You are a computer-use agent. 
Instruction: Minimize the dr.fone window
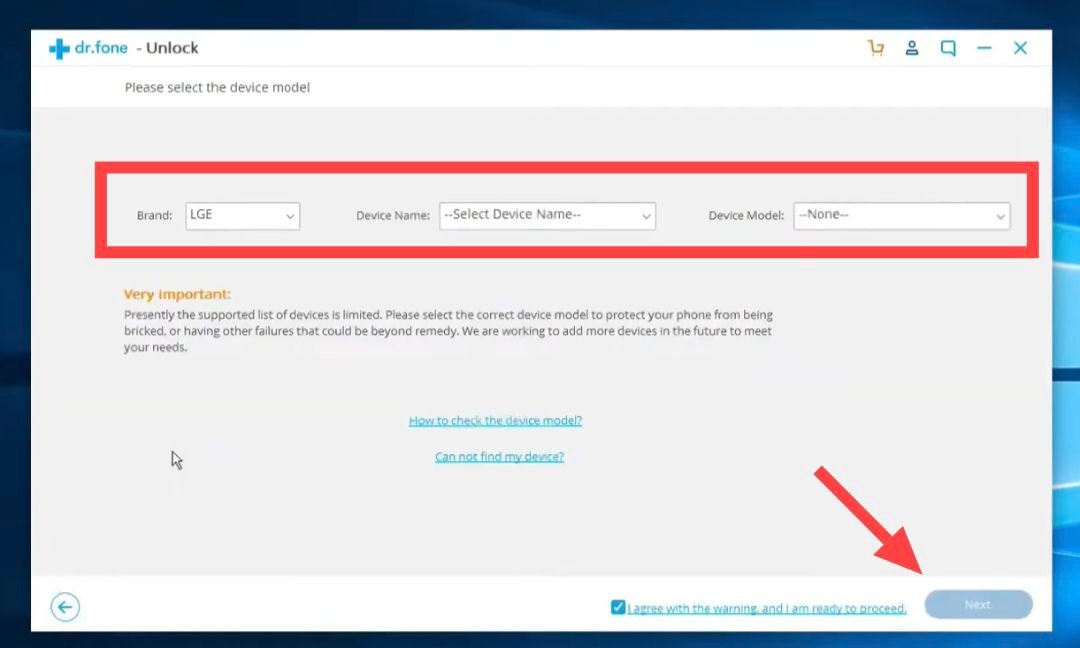coord(984,48)
